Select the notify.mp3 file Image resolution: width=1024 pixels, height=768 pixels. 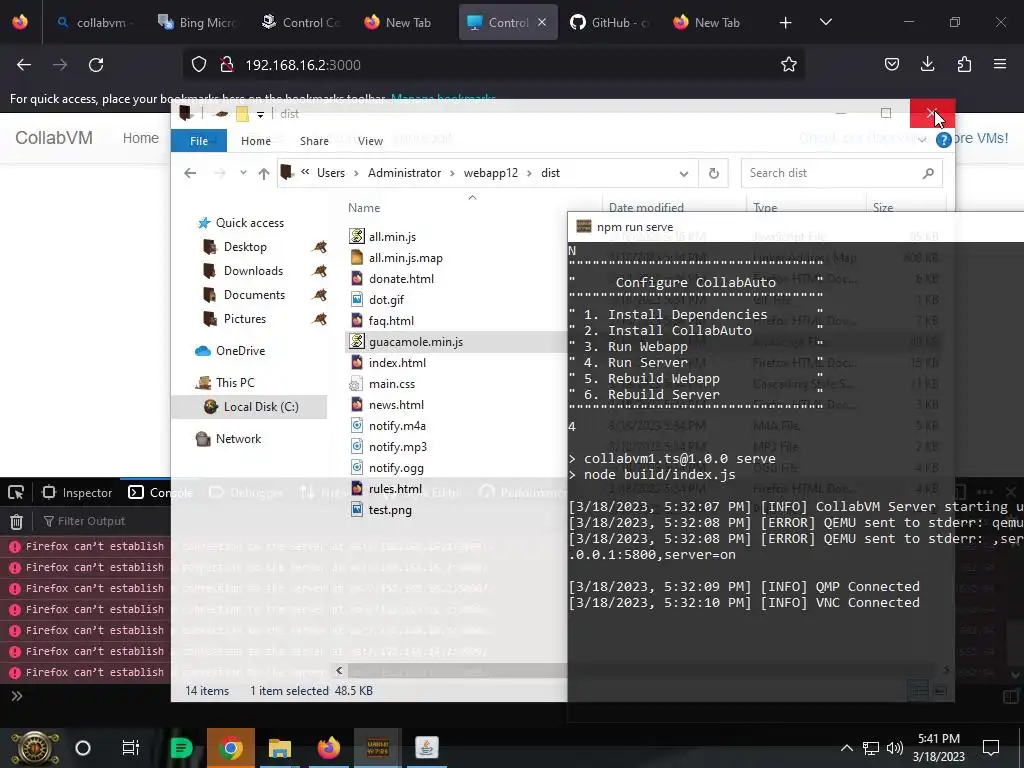coord(398,447)
